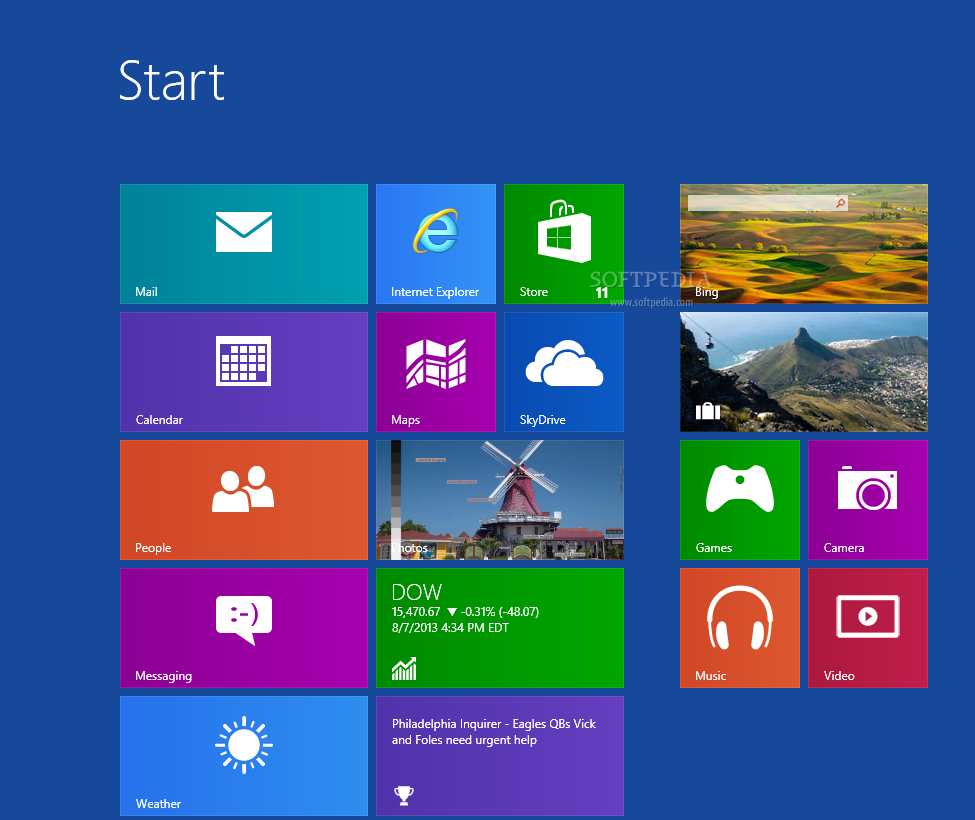Image resolution: width=975 pixels, height=820 pixels.
Task: Click the SkyDrive label text
Action: tap(542, 420)
